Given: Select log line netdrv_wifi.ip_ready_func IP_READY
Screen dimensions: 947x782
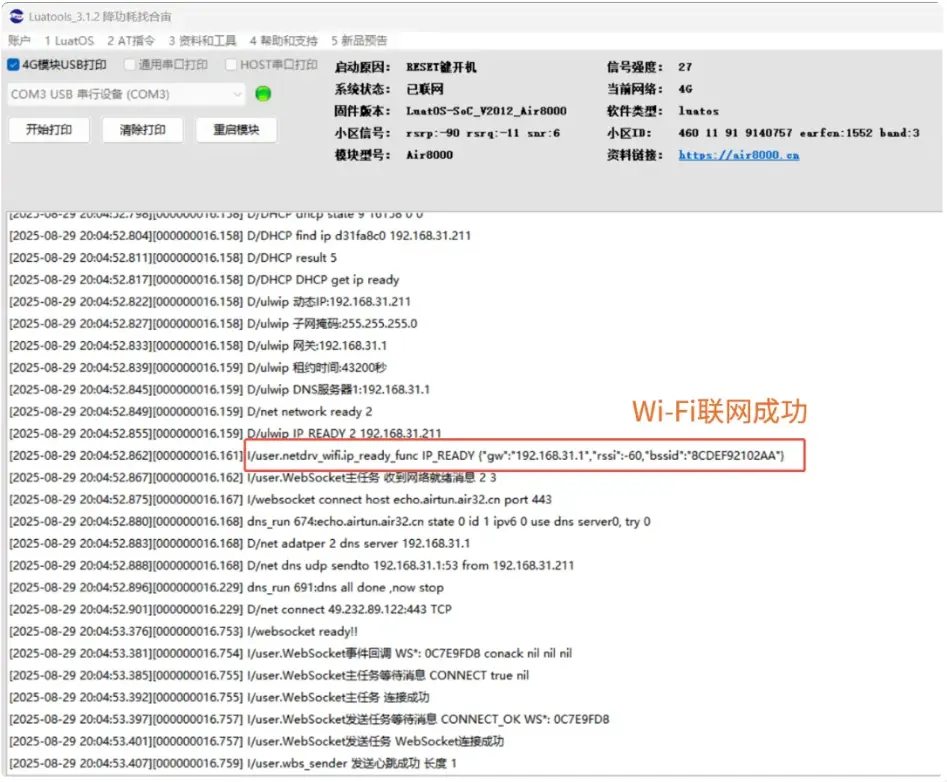Looking at the screenshot, I should point(397,455).
